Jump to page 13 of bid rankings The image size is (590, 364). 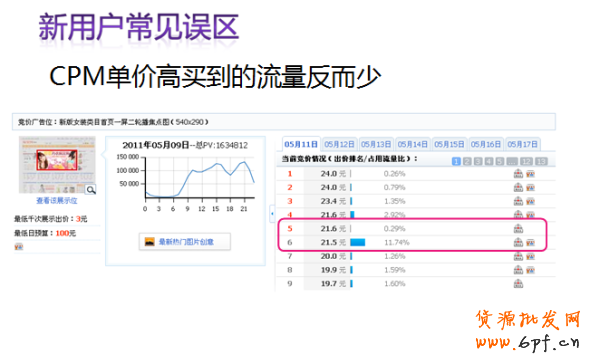pyautogui.click(x=541, y=161)
